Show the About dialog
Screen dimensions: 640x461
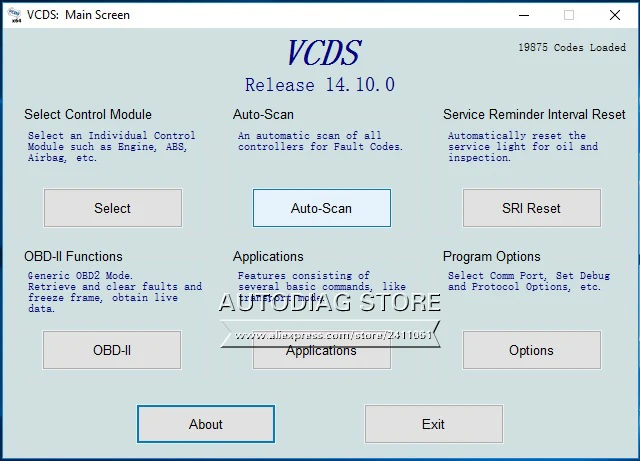pyautogui.click(x=206, y=424)
